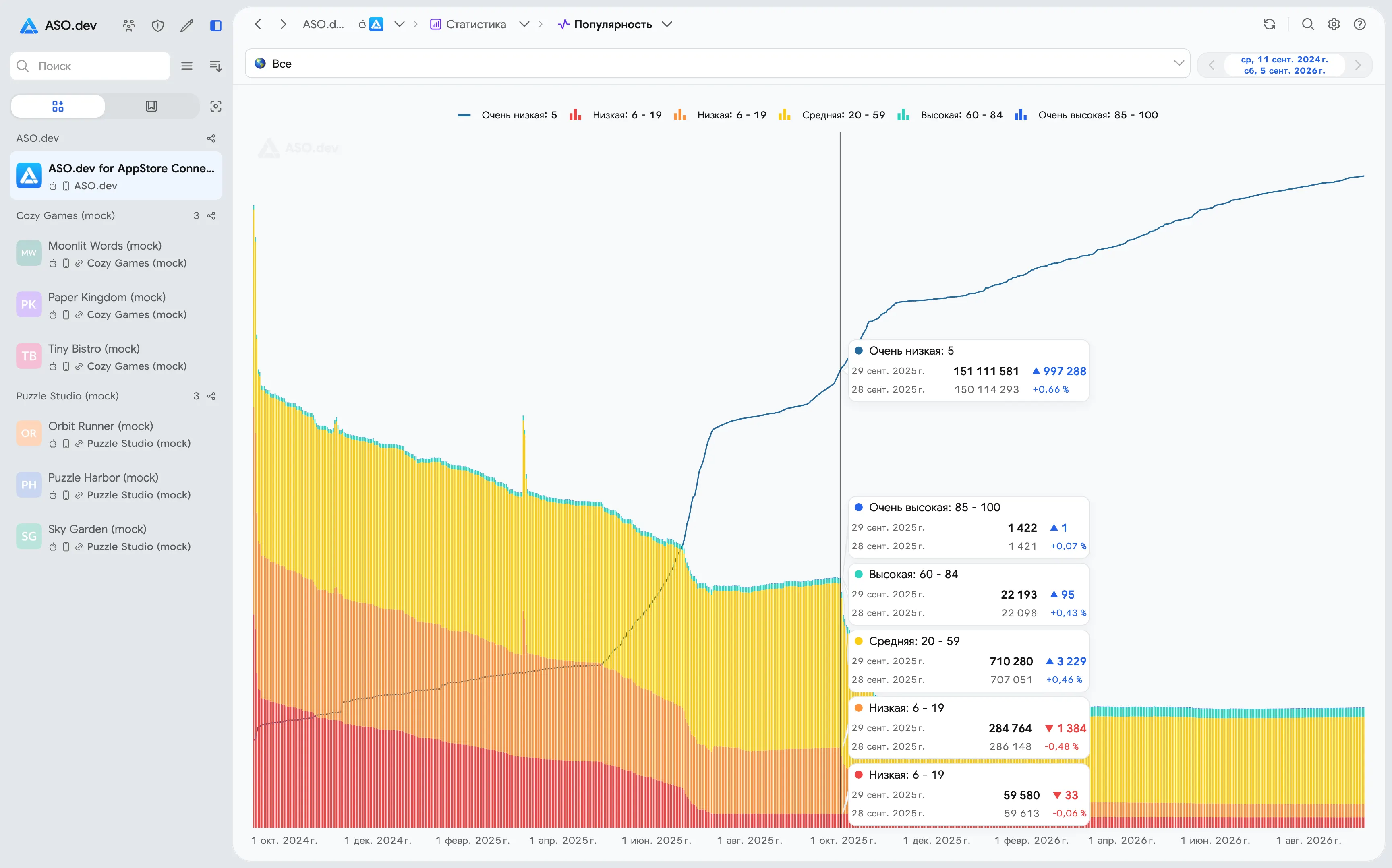Open the Все country selector

click(x=717, y=64)
